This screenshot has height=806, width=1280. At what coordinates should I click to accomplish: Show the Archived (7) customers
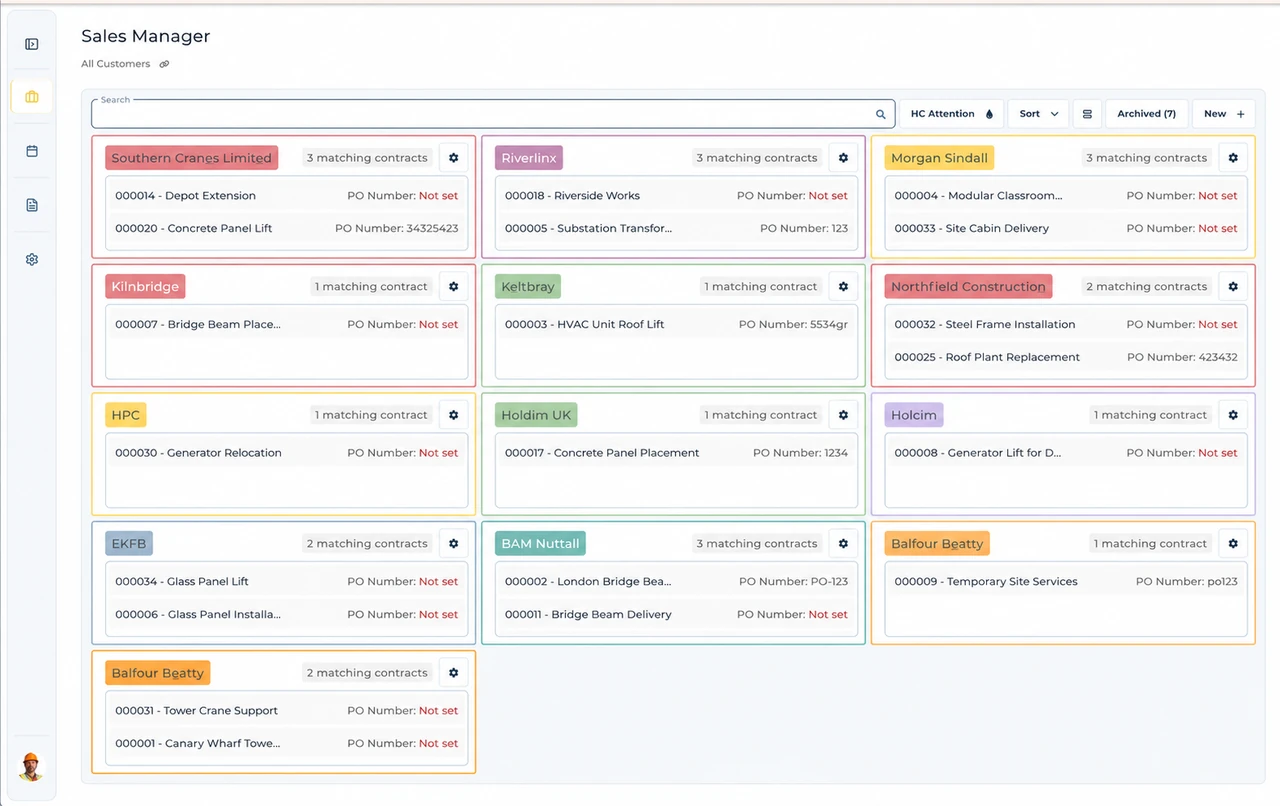coord(1147,114)
